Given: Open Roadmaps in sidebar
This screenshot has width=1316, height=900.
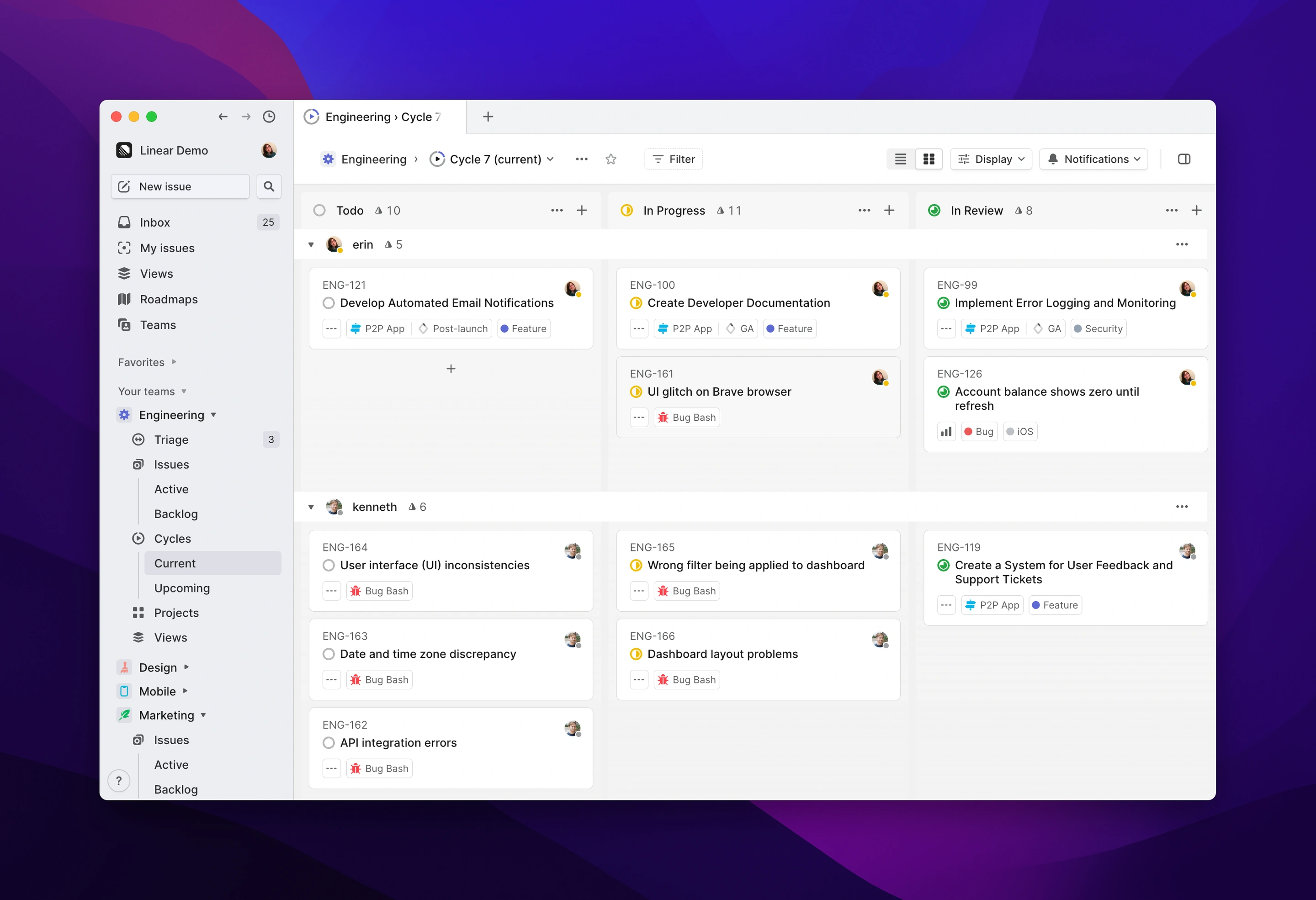Looking at the screenshot, I should (196, 299).
